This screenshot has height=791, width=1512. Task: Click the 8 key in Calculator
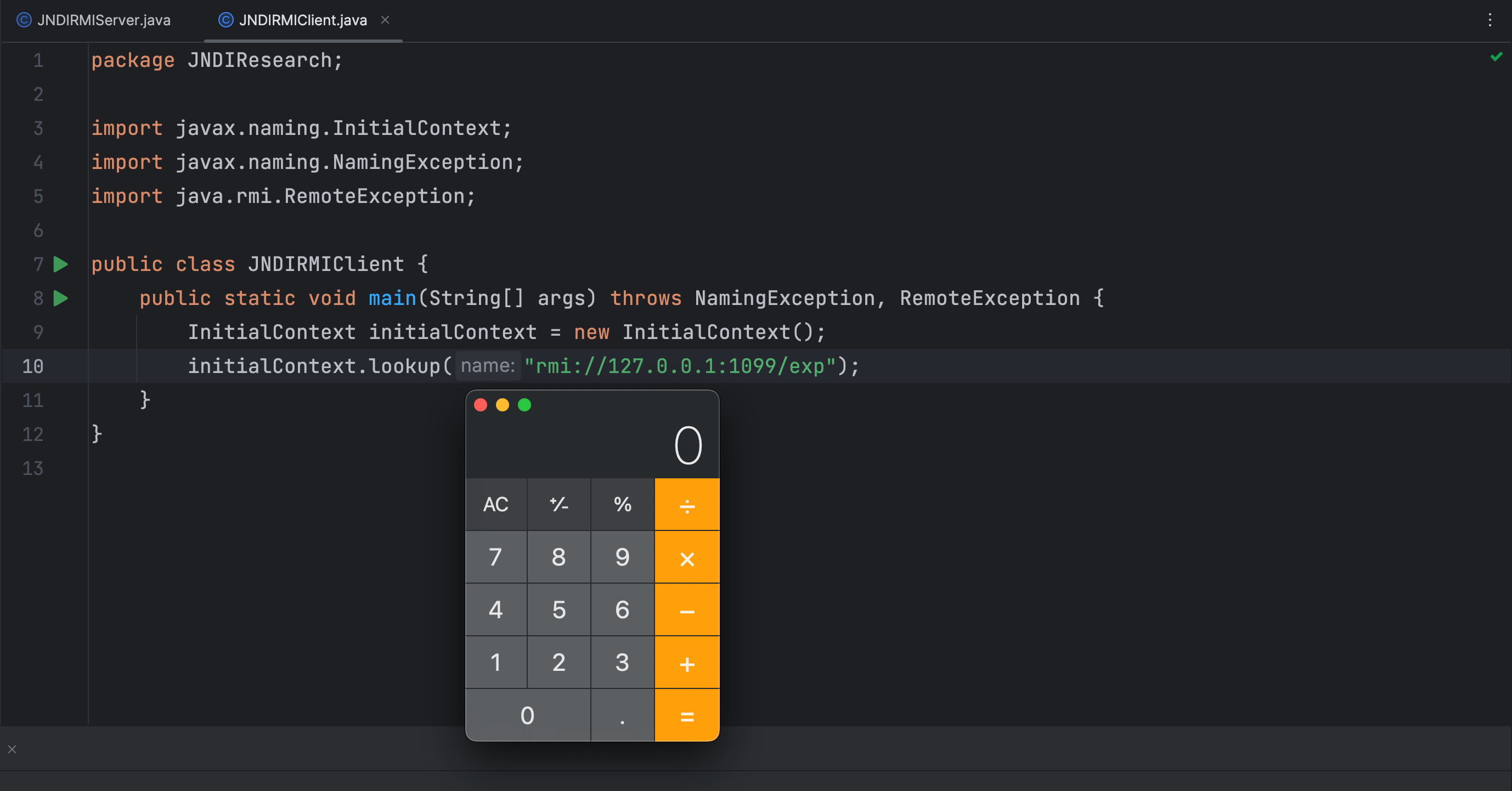[x=559, y=557]
